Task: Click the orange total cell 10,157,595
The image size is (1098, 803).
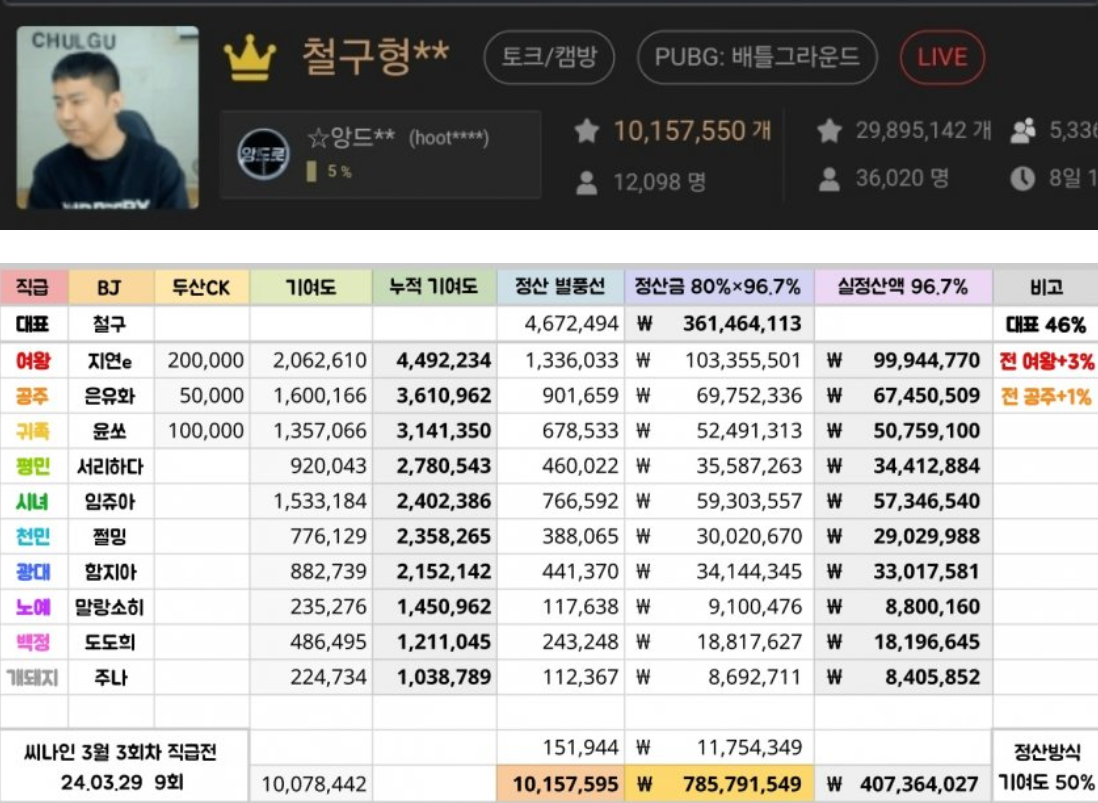Action: pos(560,784)
